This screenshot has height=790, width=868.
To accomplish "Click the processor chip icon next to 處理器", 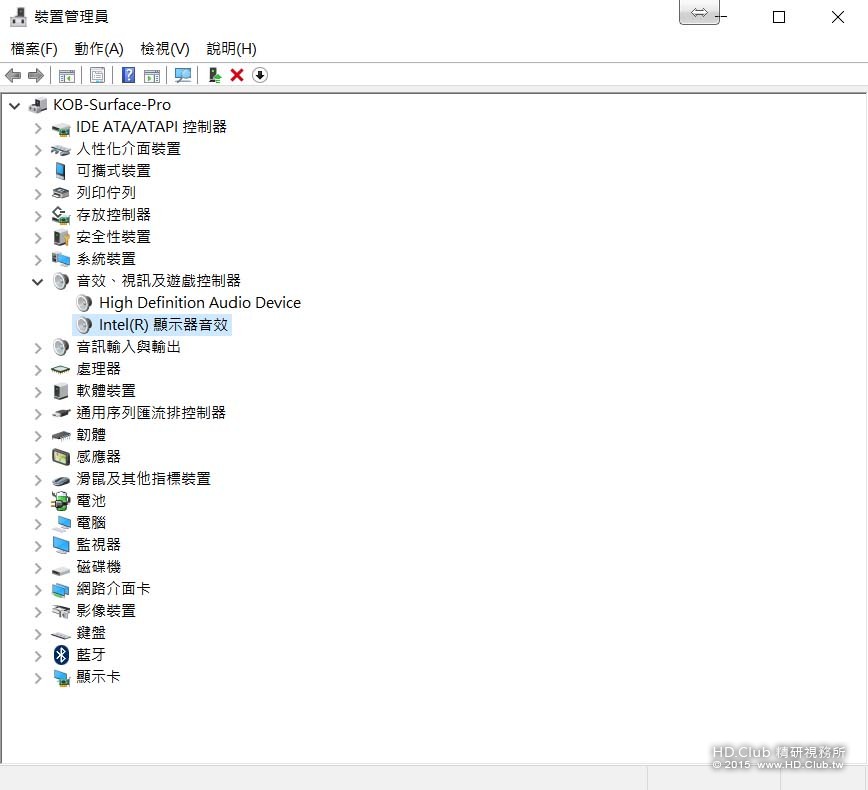I will (60, 369).
